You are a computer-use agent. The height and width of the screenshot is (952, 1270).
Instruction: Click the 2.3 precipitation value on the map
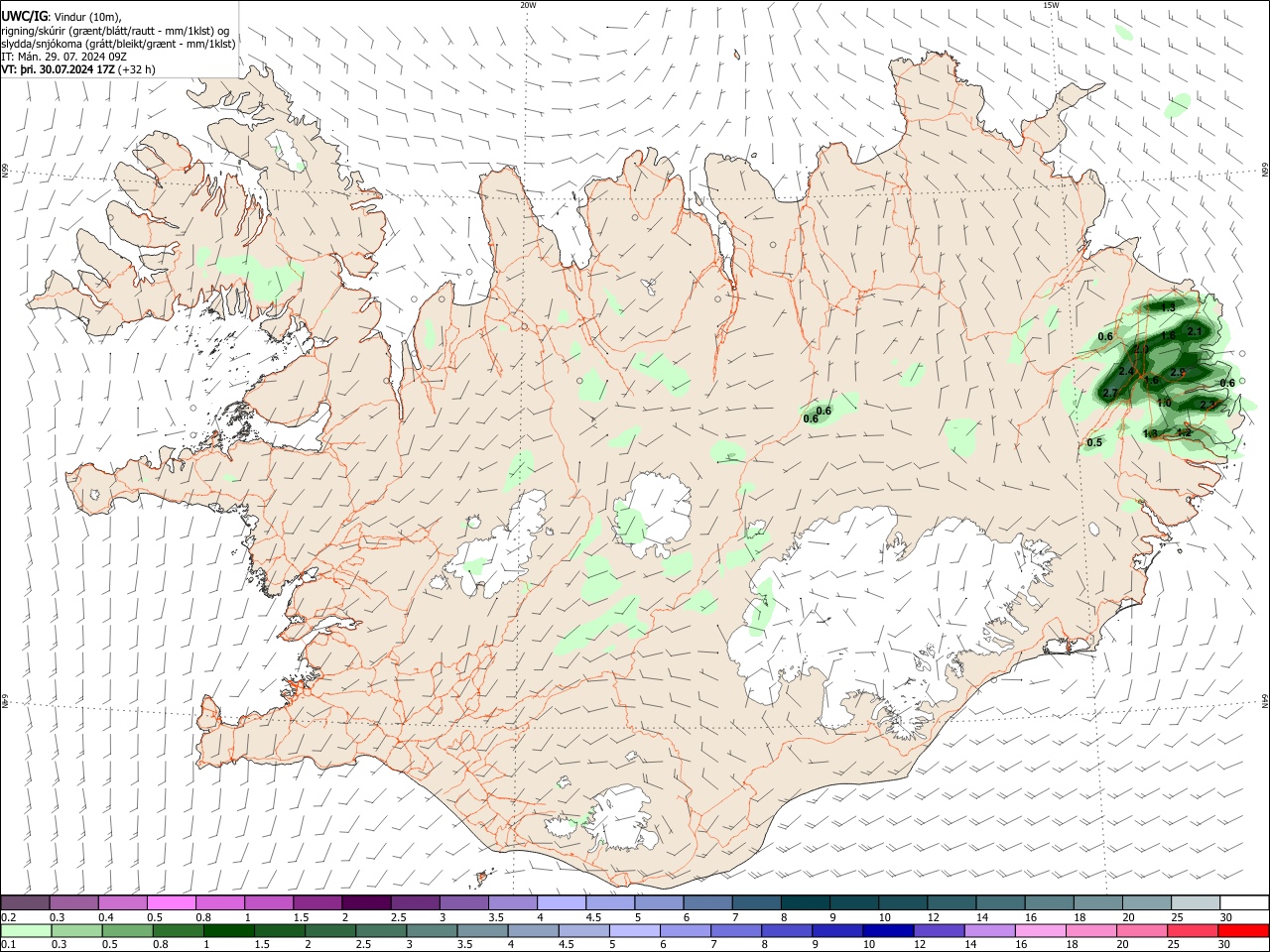(x=1207, y=405)
